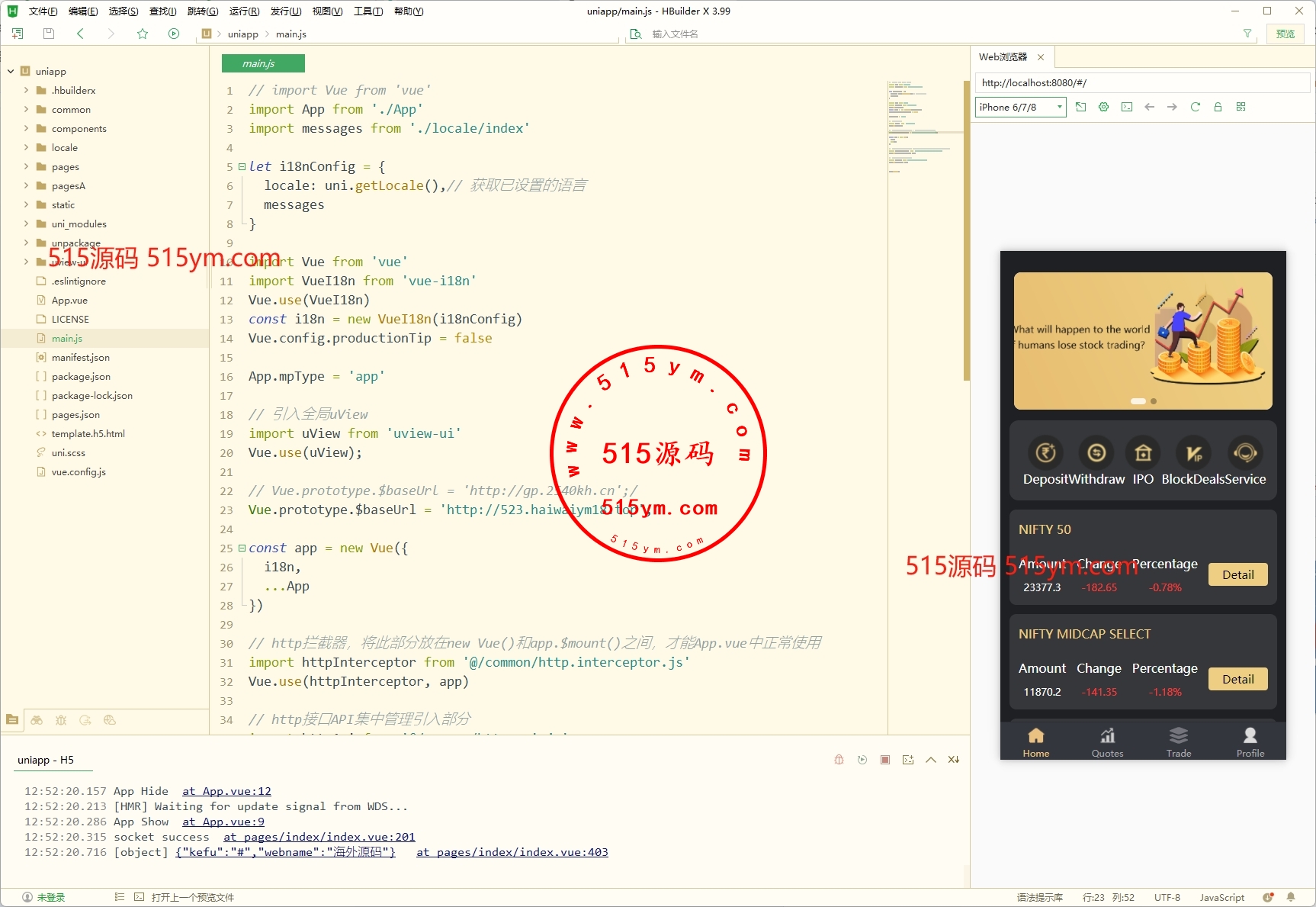This screenshot has height=907, width=1316.
Task: Open browser settings gear icon
Action: pyautogui.click(x=1103, y=107)
